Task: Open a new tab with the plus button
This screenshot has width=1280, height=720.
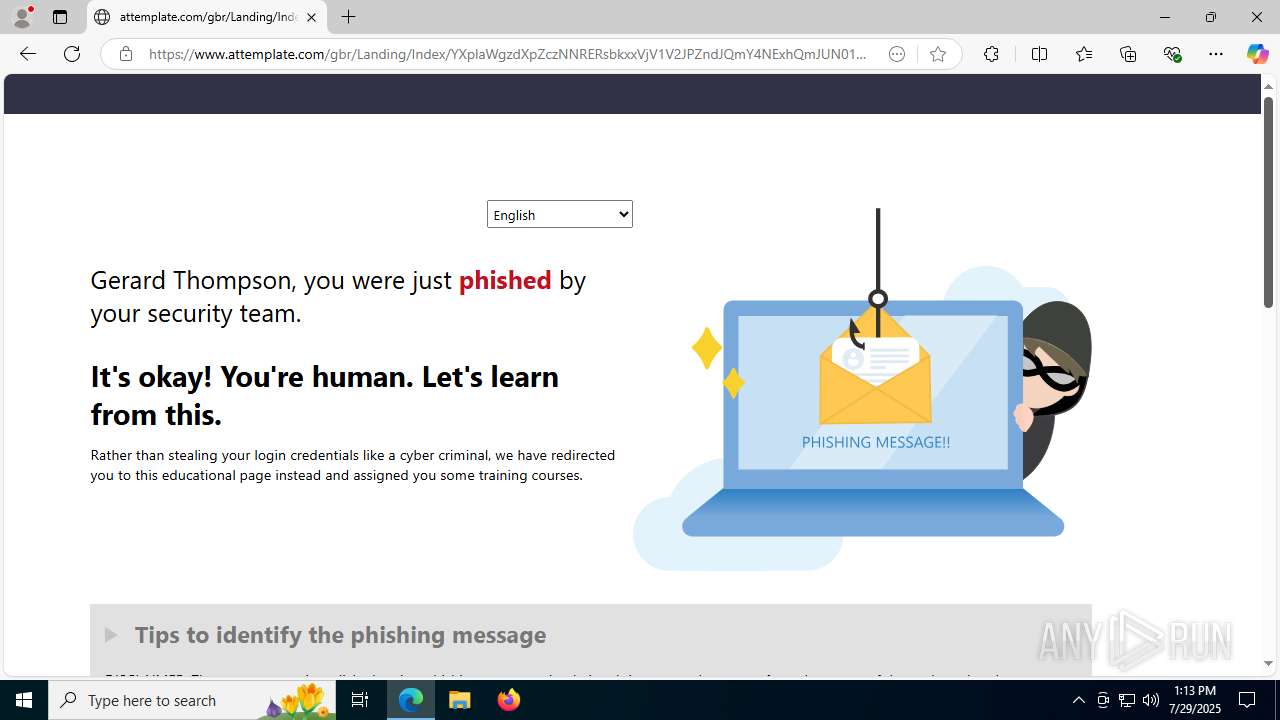Action: [348, 17]
